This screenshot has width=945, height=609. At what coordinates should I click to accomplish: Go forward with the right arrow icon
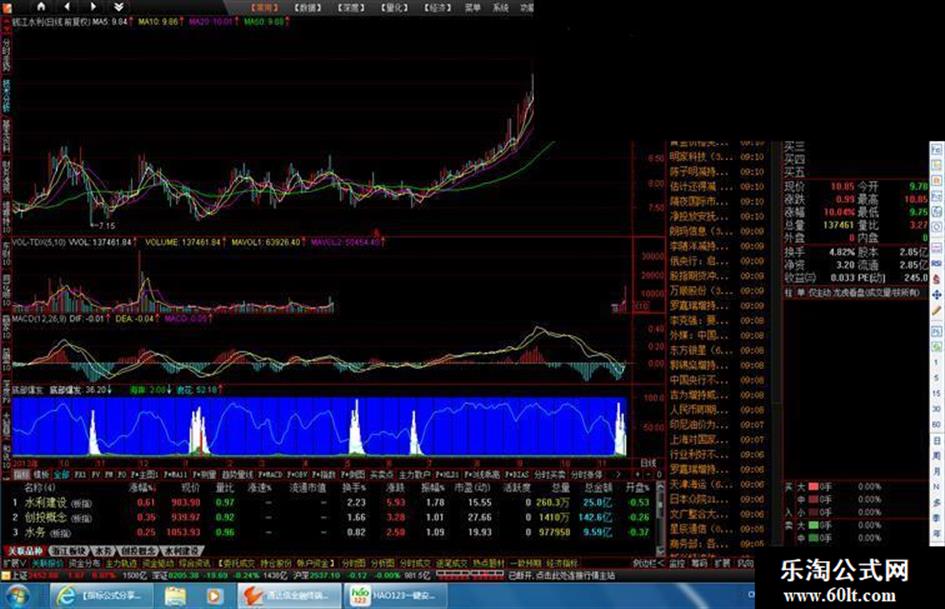pyautogui.click(x=93, y=7)
